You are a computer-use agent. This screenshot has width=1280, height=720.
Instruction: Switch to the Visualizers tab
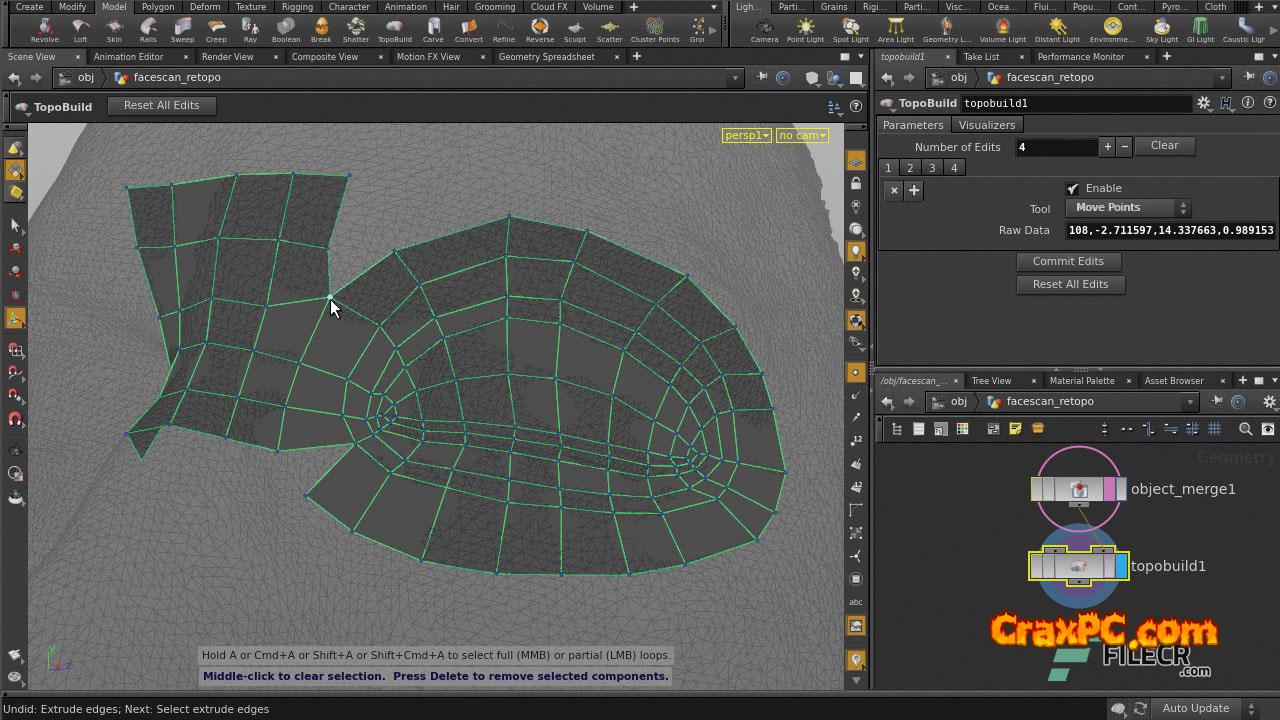point(986,125)
